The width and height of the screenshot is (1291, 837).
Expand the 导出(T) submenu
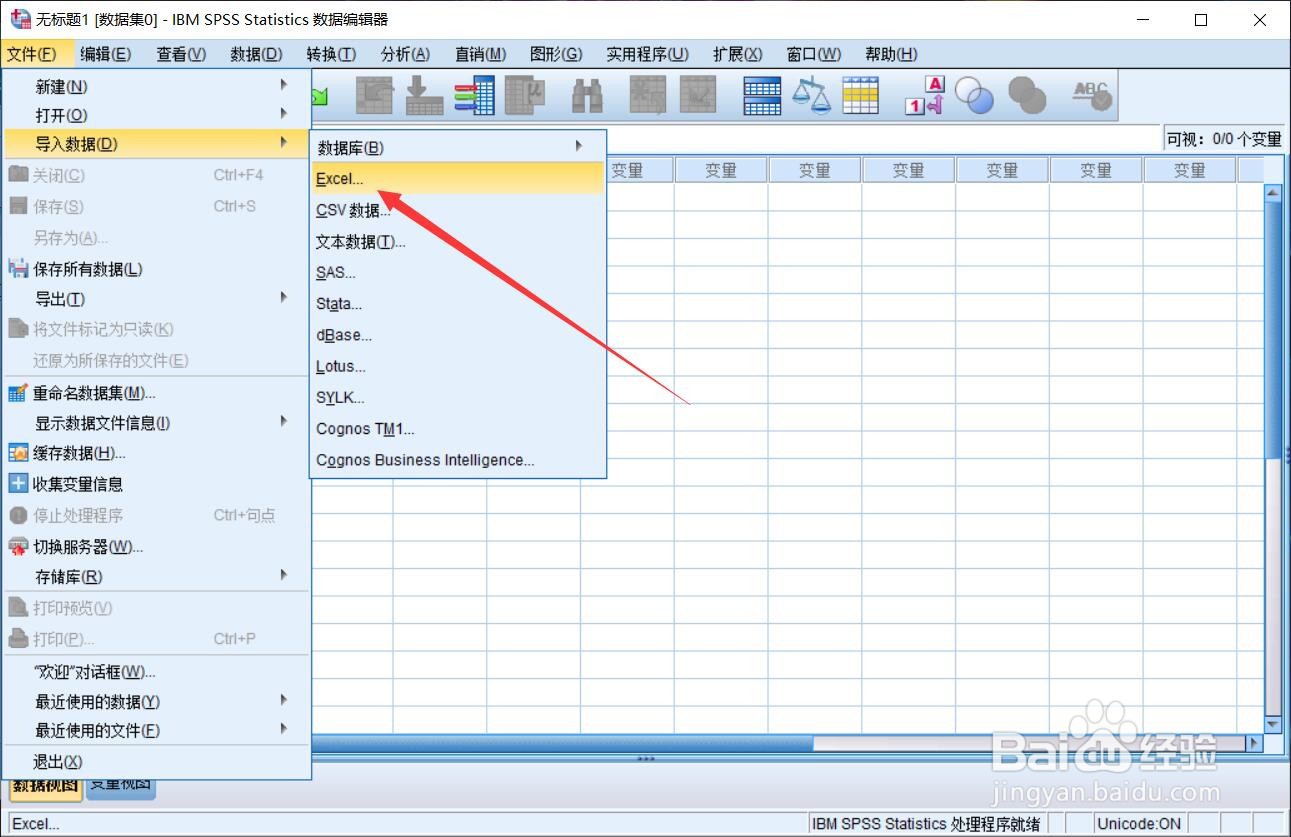pyautogui.click(x=157, y=299)
